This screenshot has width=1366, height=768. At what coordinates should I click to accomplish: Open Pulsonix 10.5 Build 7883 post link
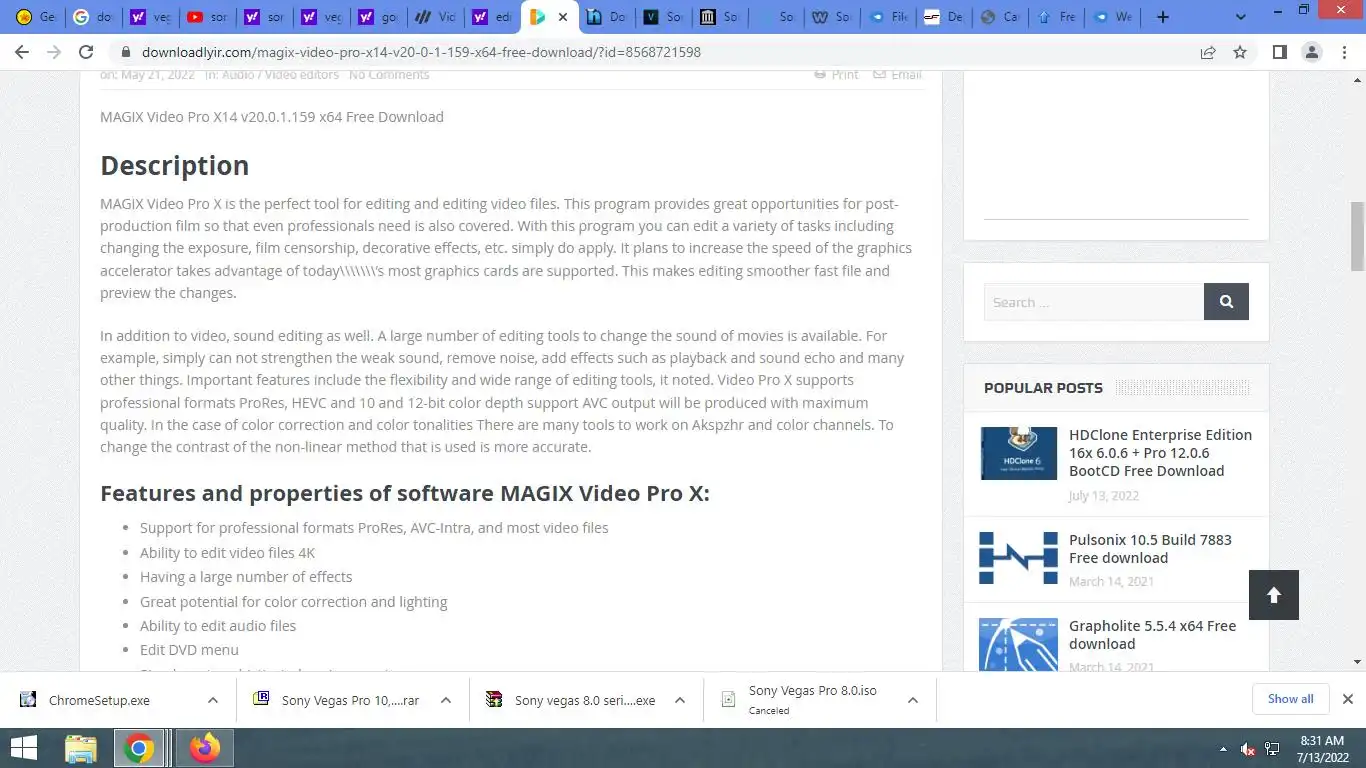(1150, 549)
